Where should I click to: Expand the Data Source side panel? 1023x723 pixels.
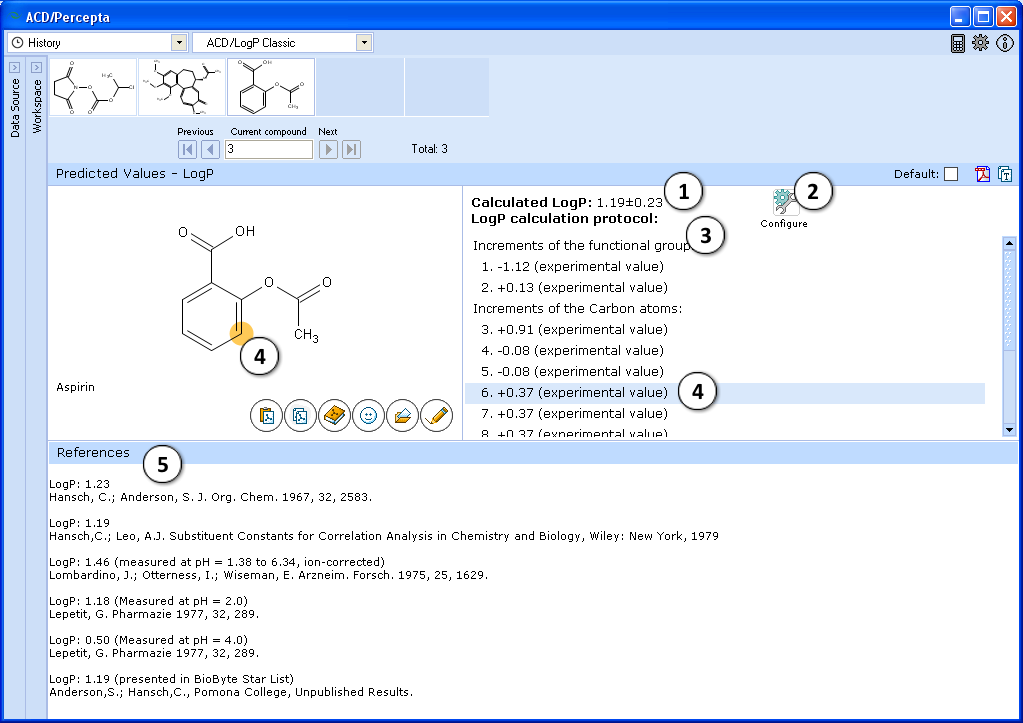coord(15,67)
